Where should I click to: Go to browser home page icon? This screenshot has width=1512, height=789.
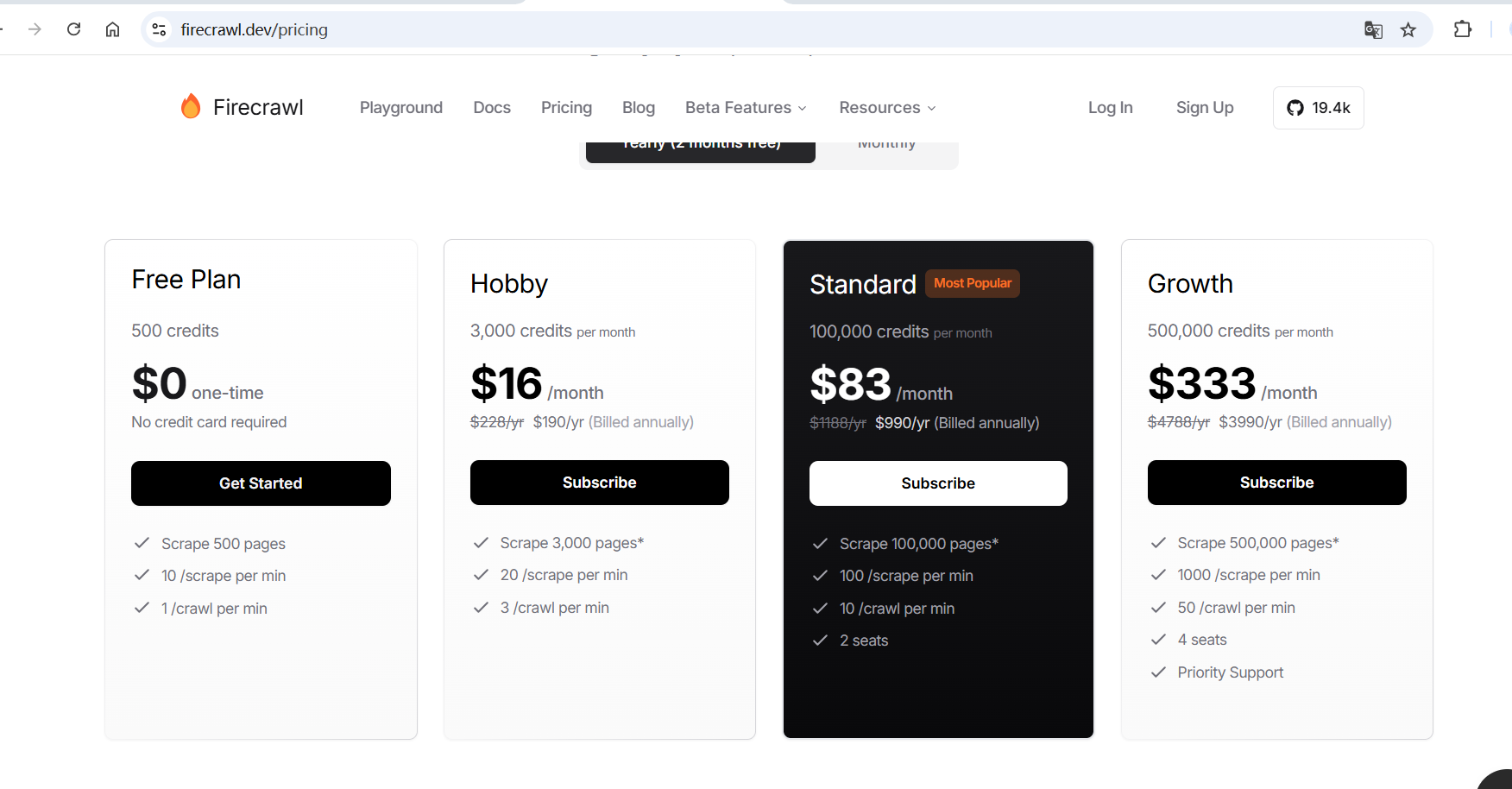[x=113, y=29]
